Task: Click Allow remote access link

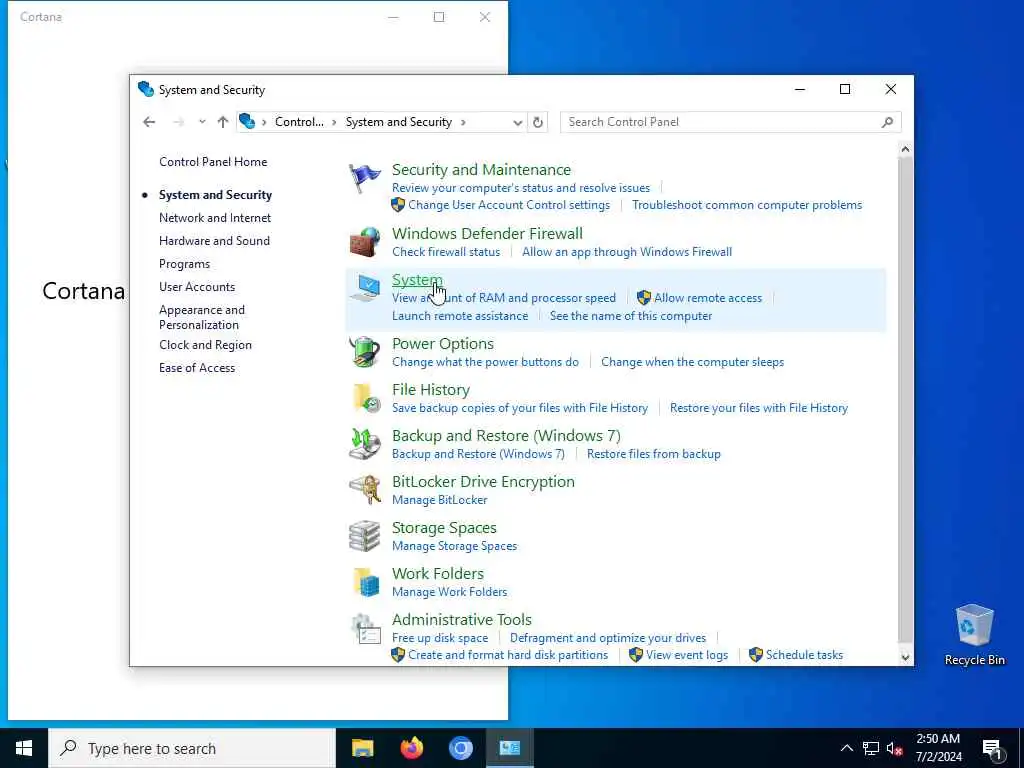Action: [x=708, y=298]
